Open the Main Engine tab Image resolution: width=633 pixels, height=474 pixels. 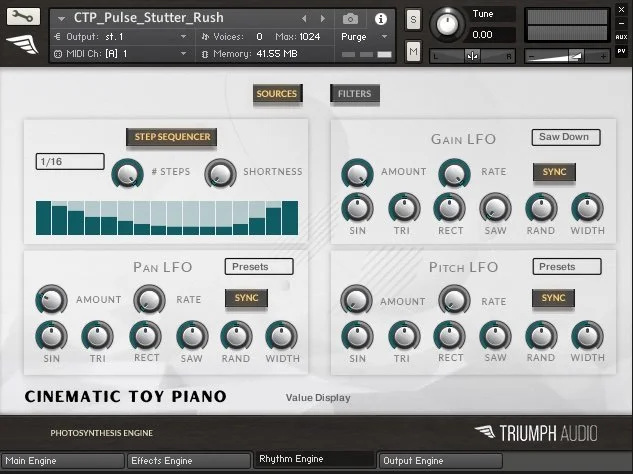(x=63, y=461)
